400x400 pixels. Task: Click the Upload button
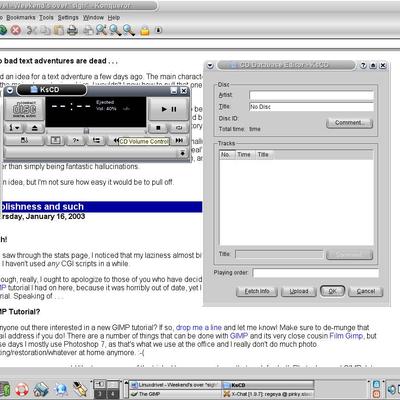click(x=299, y=291)
